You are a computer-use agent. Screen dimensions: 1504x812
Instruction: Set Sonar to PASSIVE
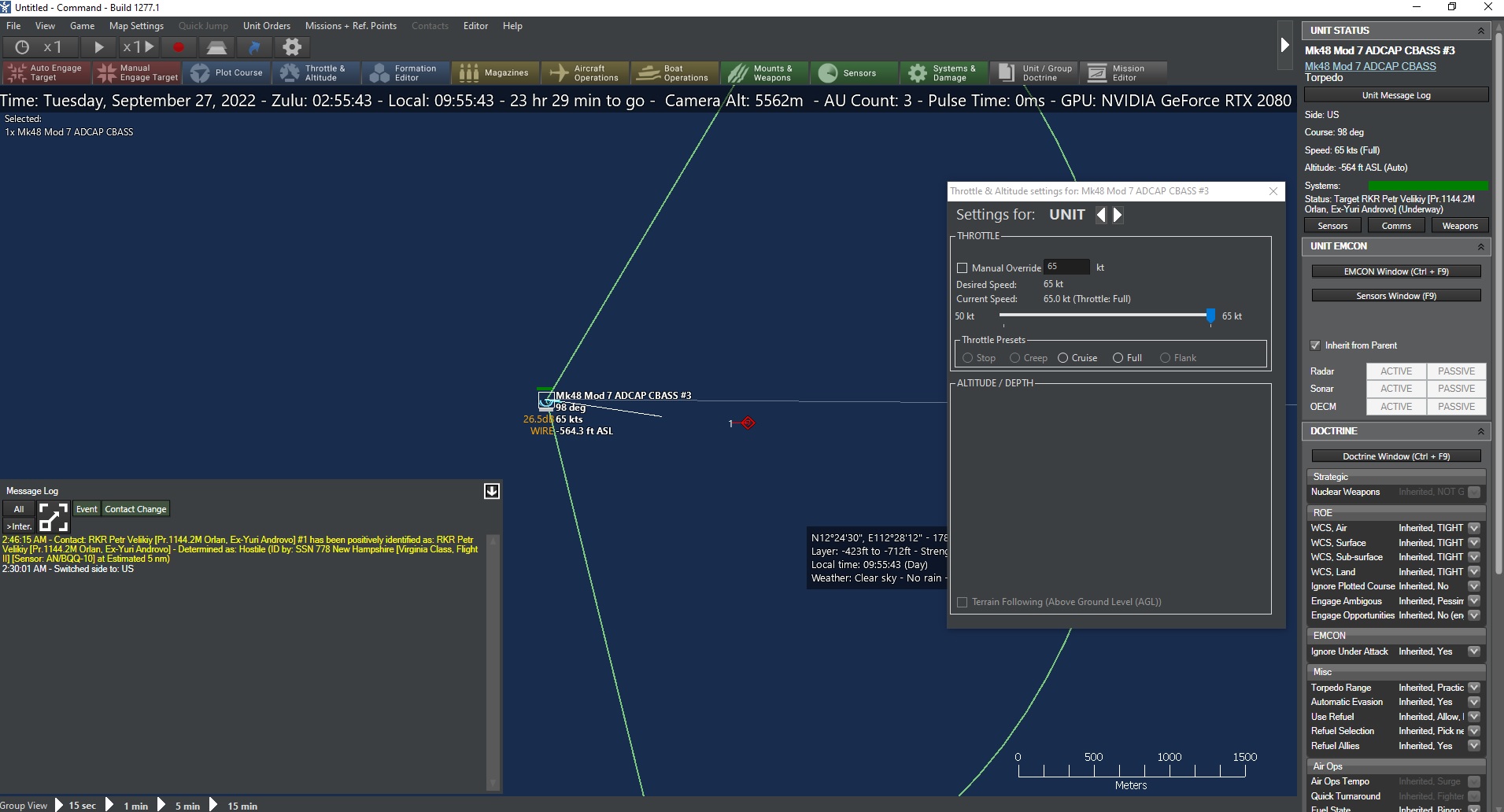pos(1457,389)
